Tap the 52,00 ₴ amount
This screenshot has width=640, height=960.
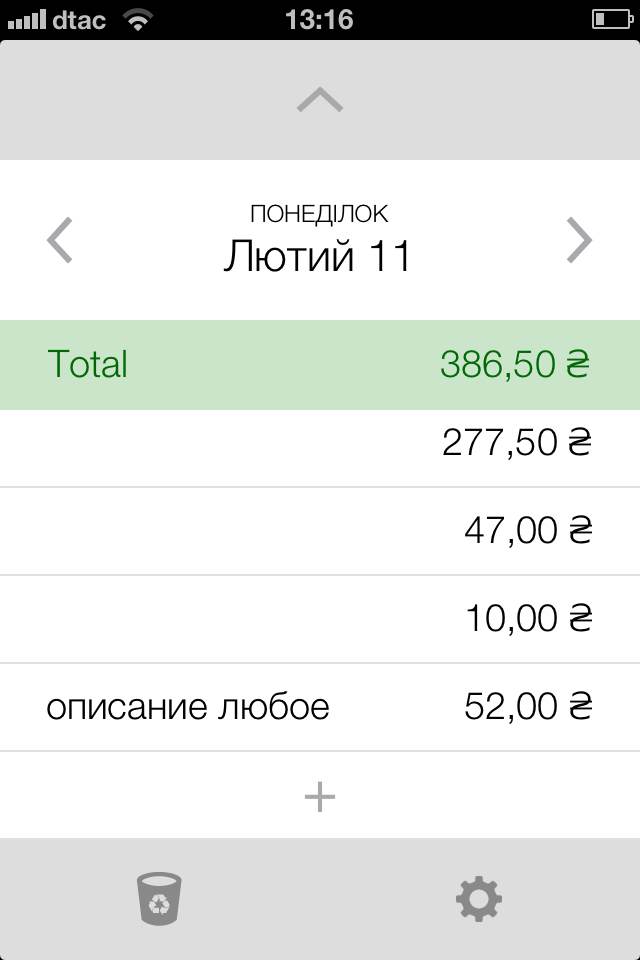point(528,707)
